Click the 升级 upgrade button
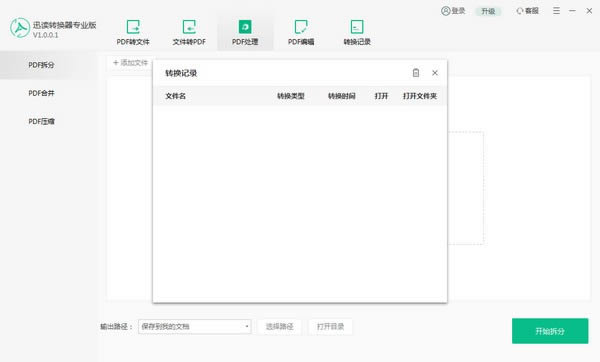600x362 pixels. tap(488, 11)
